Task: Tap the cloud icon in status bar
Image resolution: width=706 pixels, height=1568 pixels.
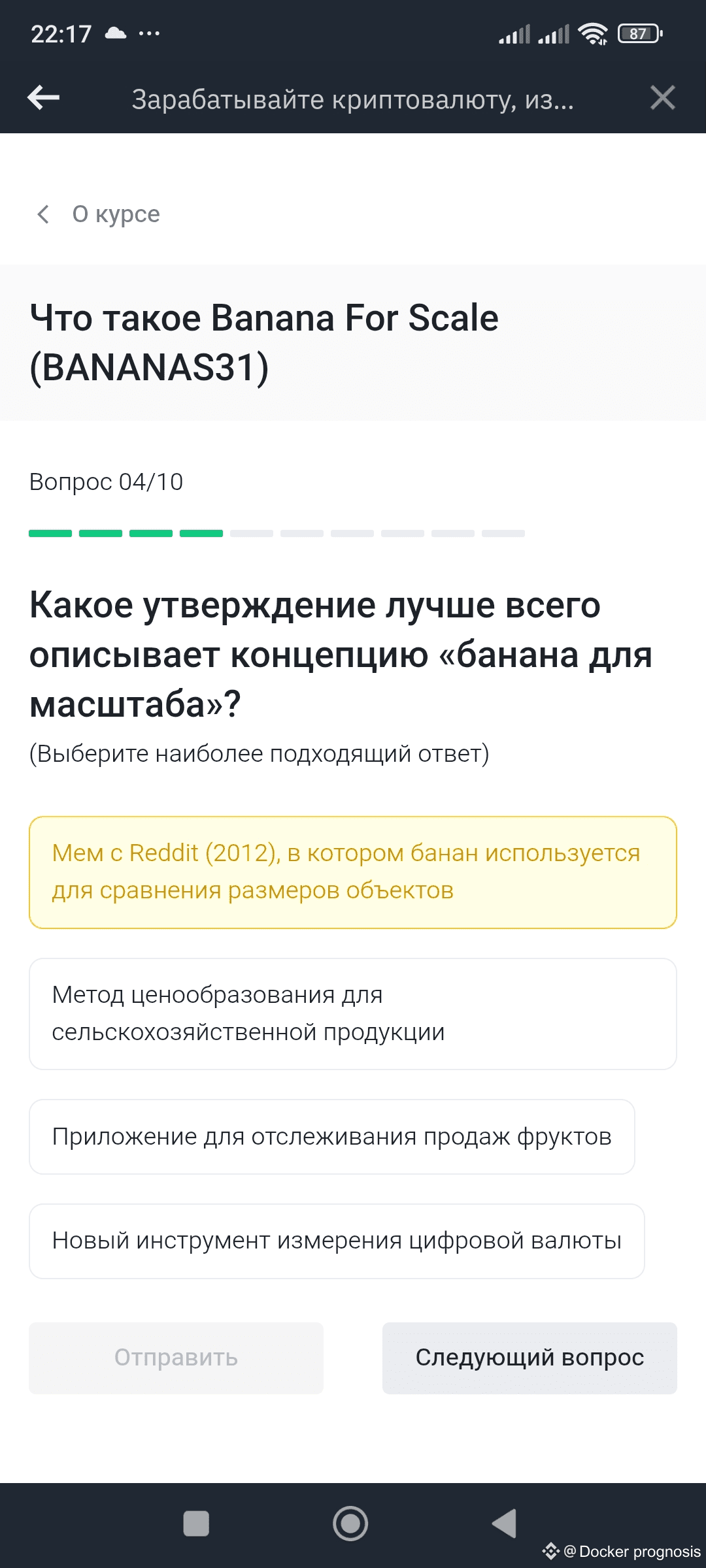Action: pyautogui.click(x=116, y=33)
